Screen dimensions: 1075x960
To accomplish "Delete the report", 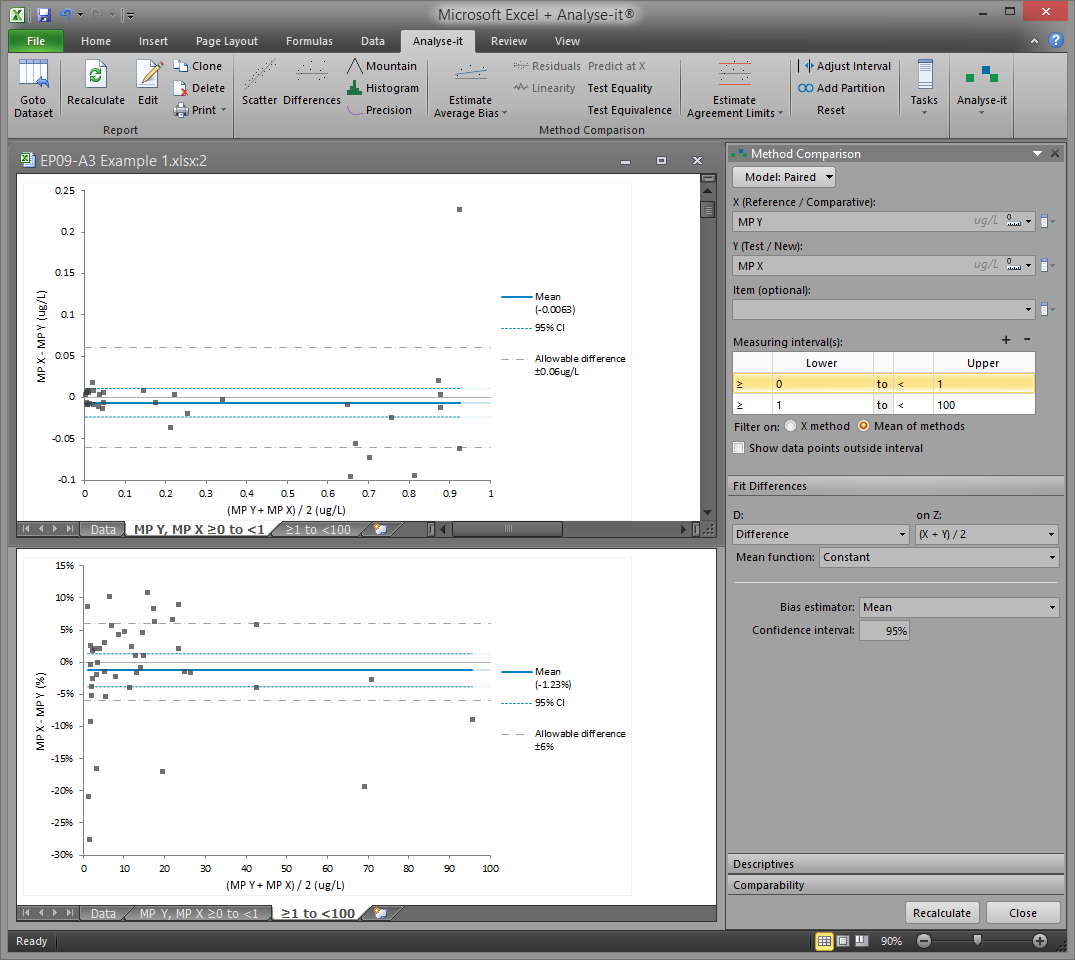I will pyautogui.click(x=199, y=88).
